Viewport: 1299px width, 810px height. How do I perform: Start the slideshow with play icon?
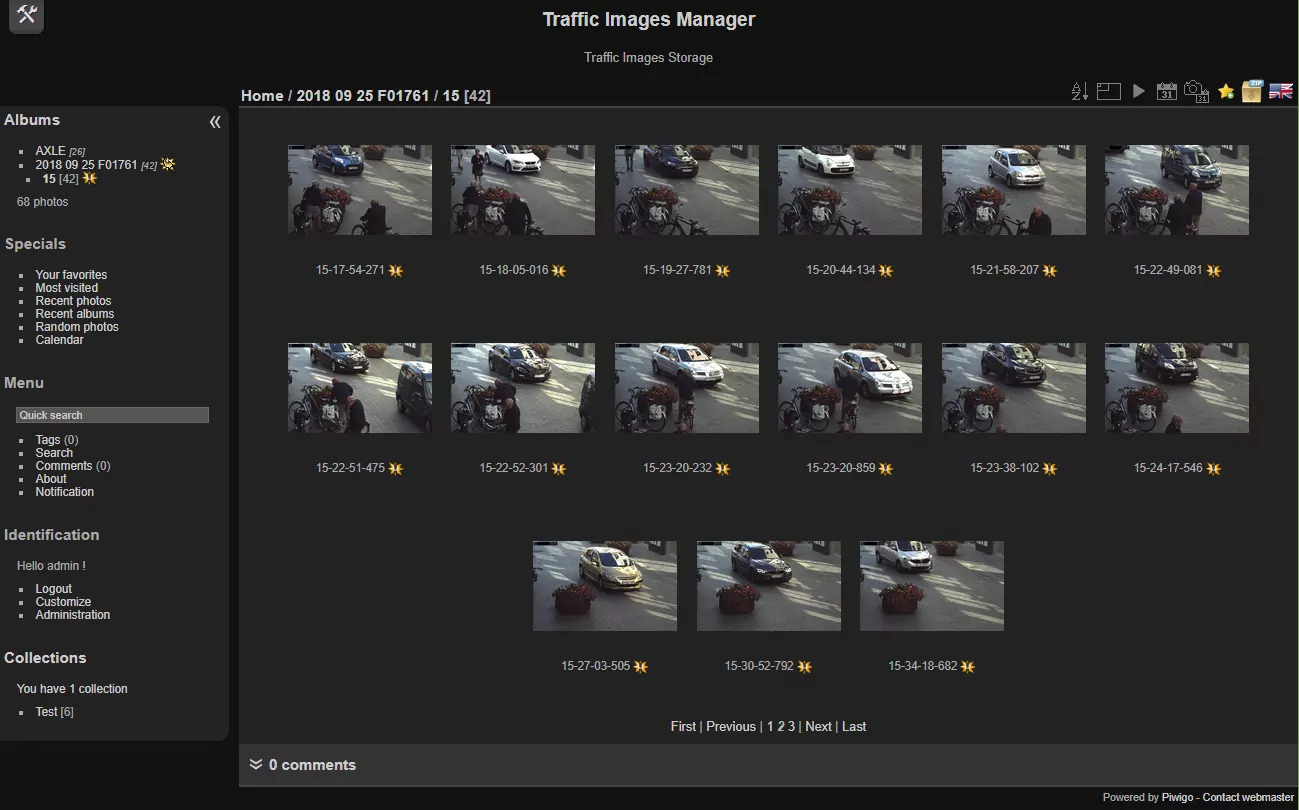click(x=1138, y=92)
